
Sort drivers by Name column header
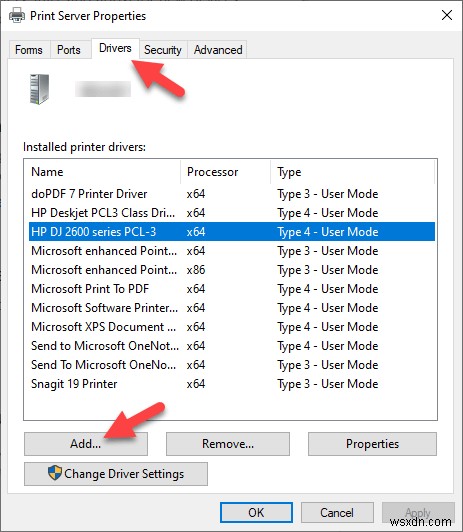102,172
